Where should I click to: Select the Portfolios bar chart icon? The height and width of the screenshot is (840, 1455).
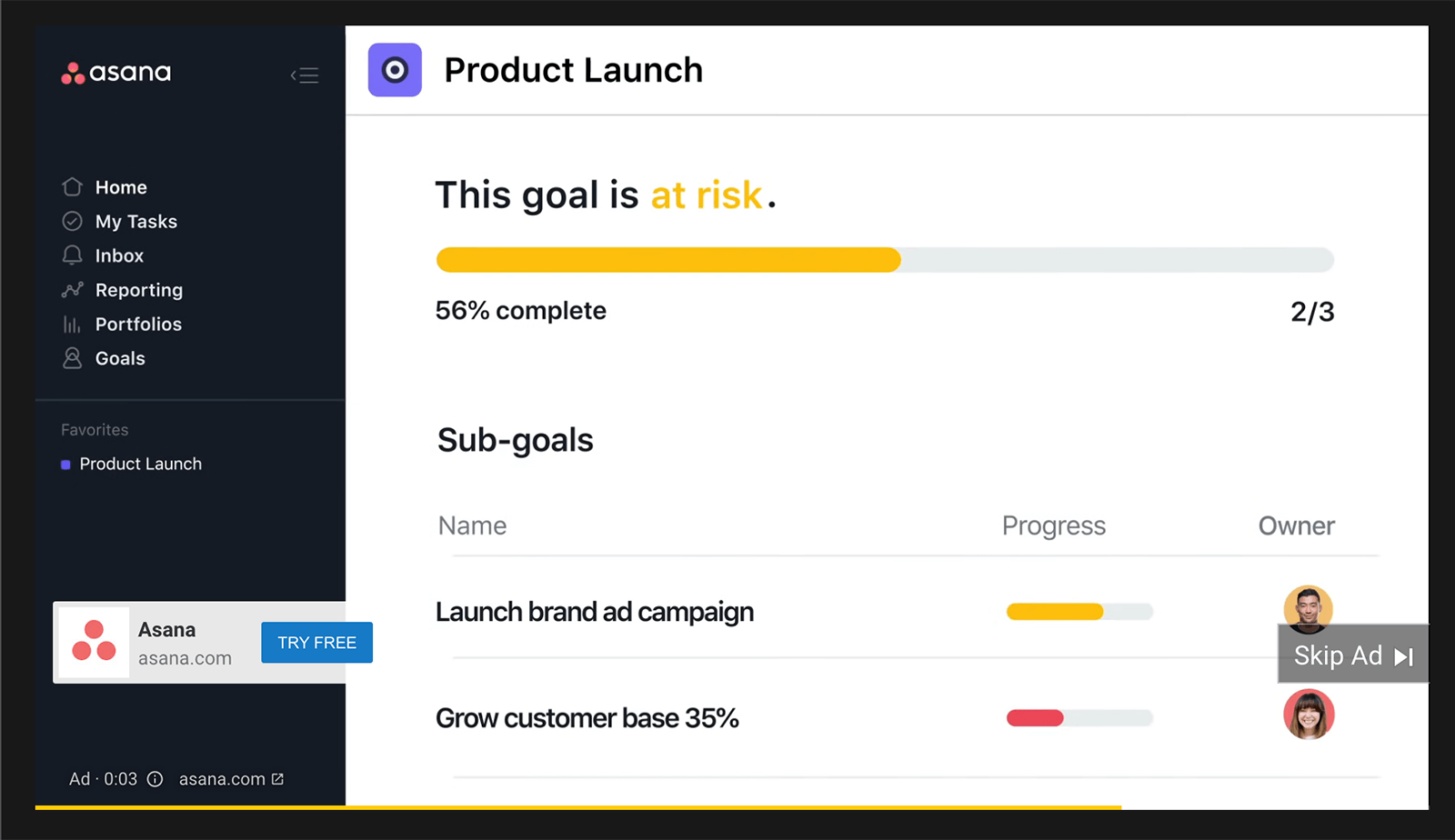pyautogui.click(x=71, y=325)
